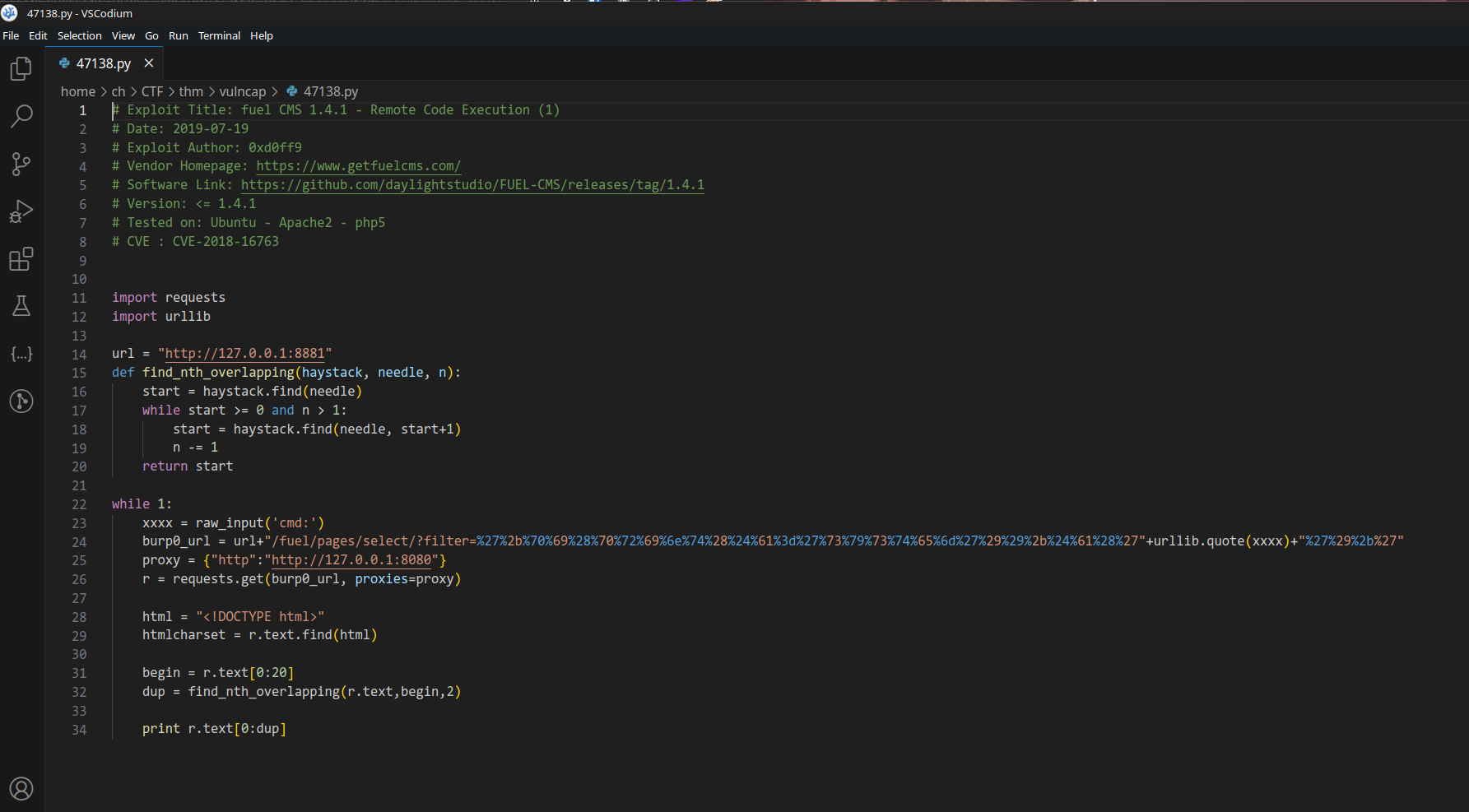Open the Explorer view in the activity bar
The width and height of the screenshot is (1469, 812).
(x=21, y=68)
